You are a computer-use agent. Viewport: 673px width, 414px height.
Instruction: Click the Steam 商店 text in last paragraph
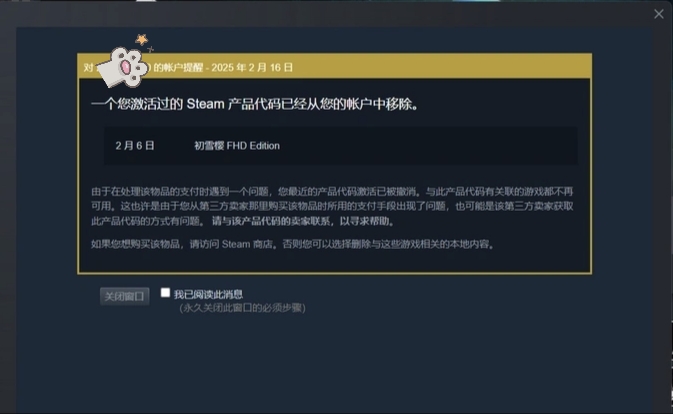[x=247, y=244]
